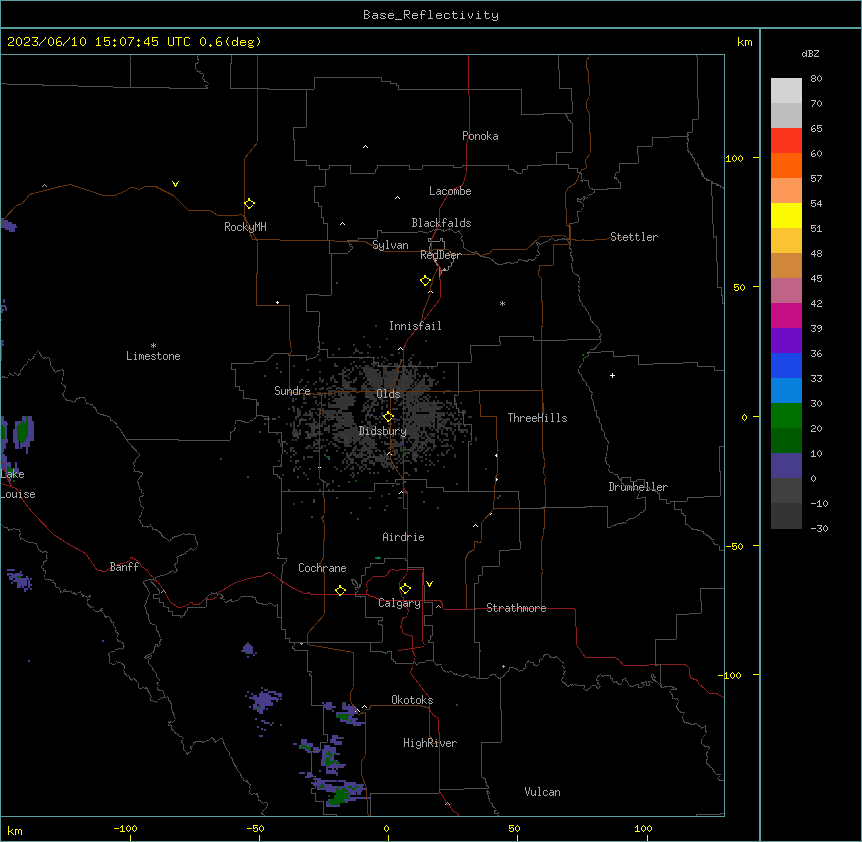Click the yellow 51-54 dBZ legend swatch
Viewport: 862px width, 842px height.
[x=786, y=215]
